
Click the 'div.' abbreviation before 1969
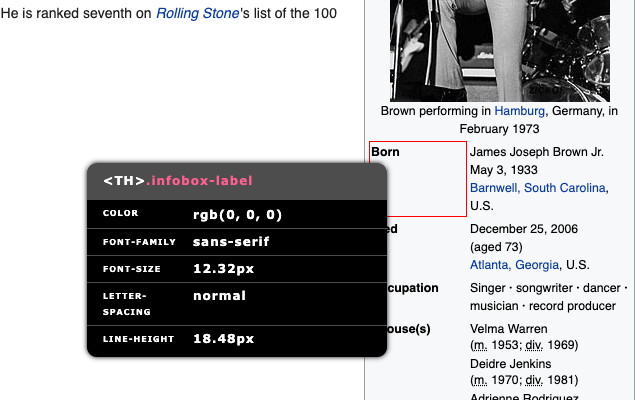(x=534, y=345)
